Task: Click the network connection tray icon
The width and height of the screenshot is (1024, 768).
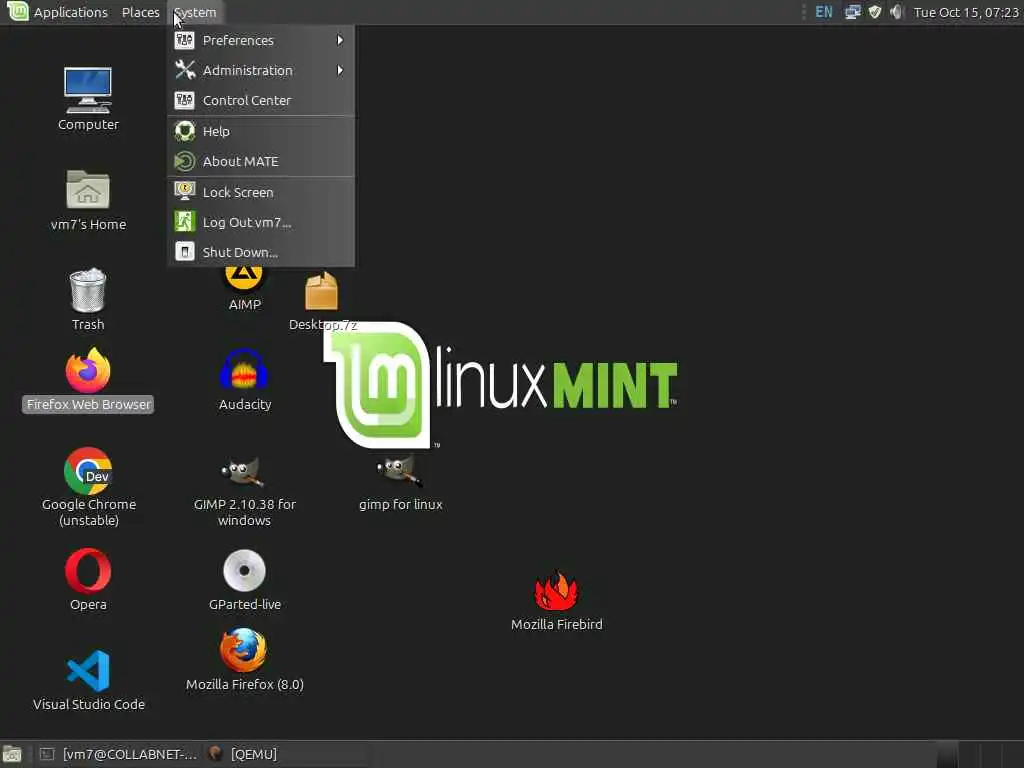Action: pos(852,12)
